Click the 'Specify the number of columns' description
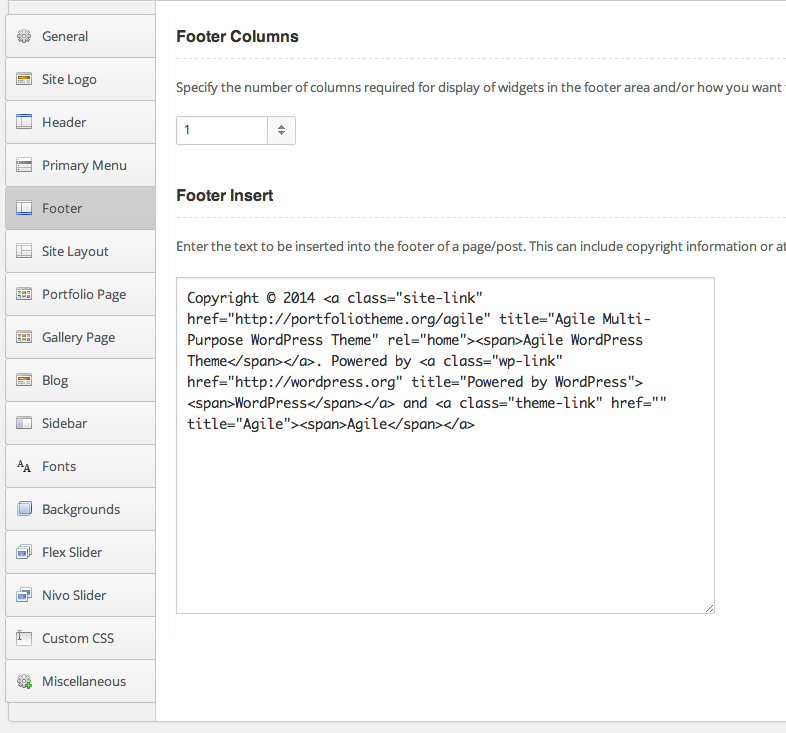786x733 pixels. point(481,88)
